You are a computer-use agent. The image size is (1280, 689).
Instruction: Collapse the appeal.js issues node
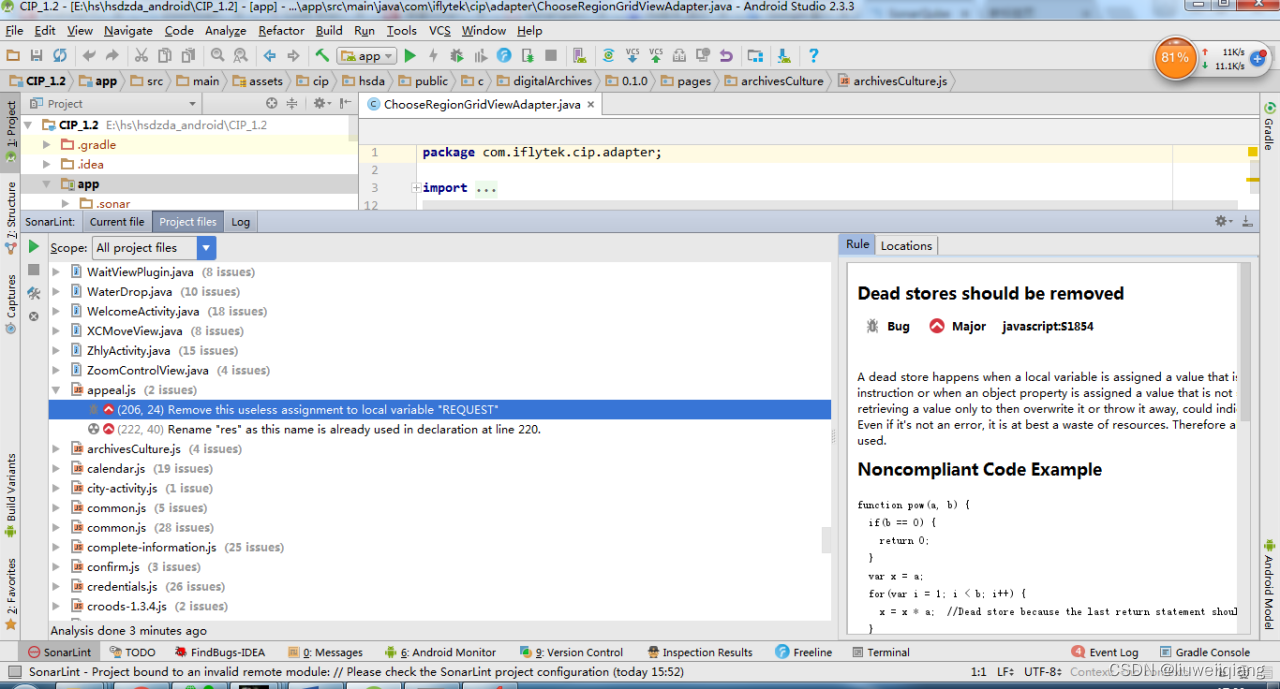tap(56, 390)
